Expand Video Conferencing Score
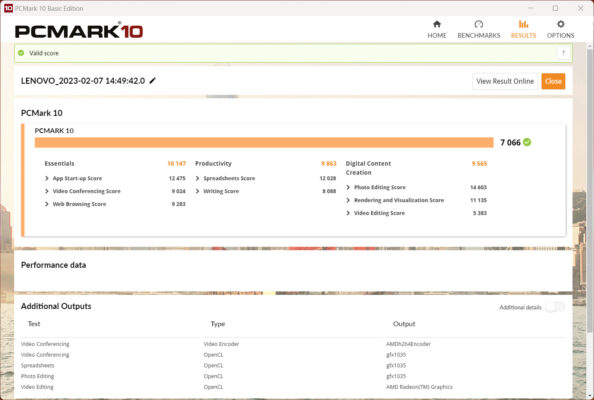Screen dimensions: 594x400 [x=47, y=191]
